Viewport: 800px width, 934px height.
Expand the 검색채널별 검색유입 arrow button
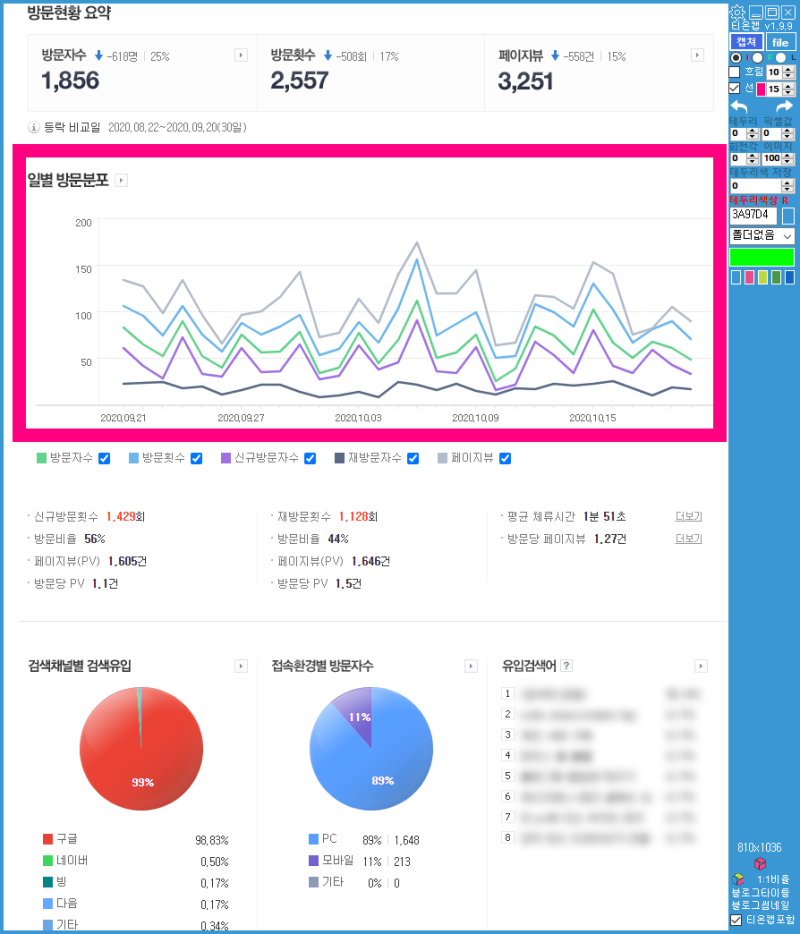pos(241,666)
